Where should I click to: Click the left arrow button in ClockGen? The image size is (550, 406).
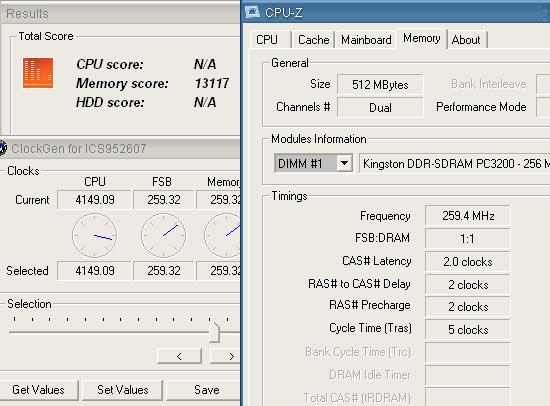tap(179, 357)
